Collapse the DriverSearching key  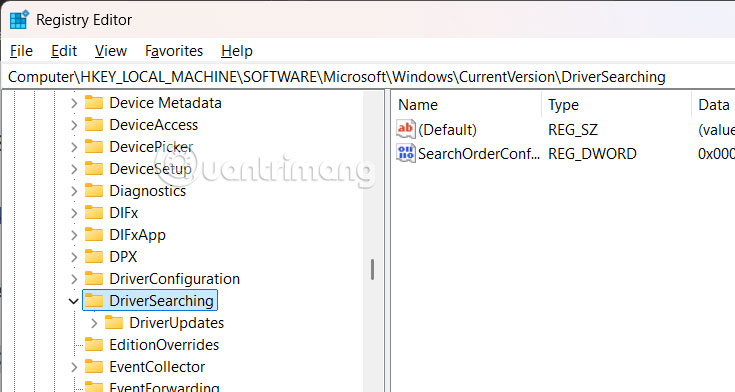pos(74,301)
